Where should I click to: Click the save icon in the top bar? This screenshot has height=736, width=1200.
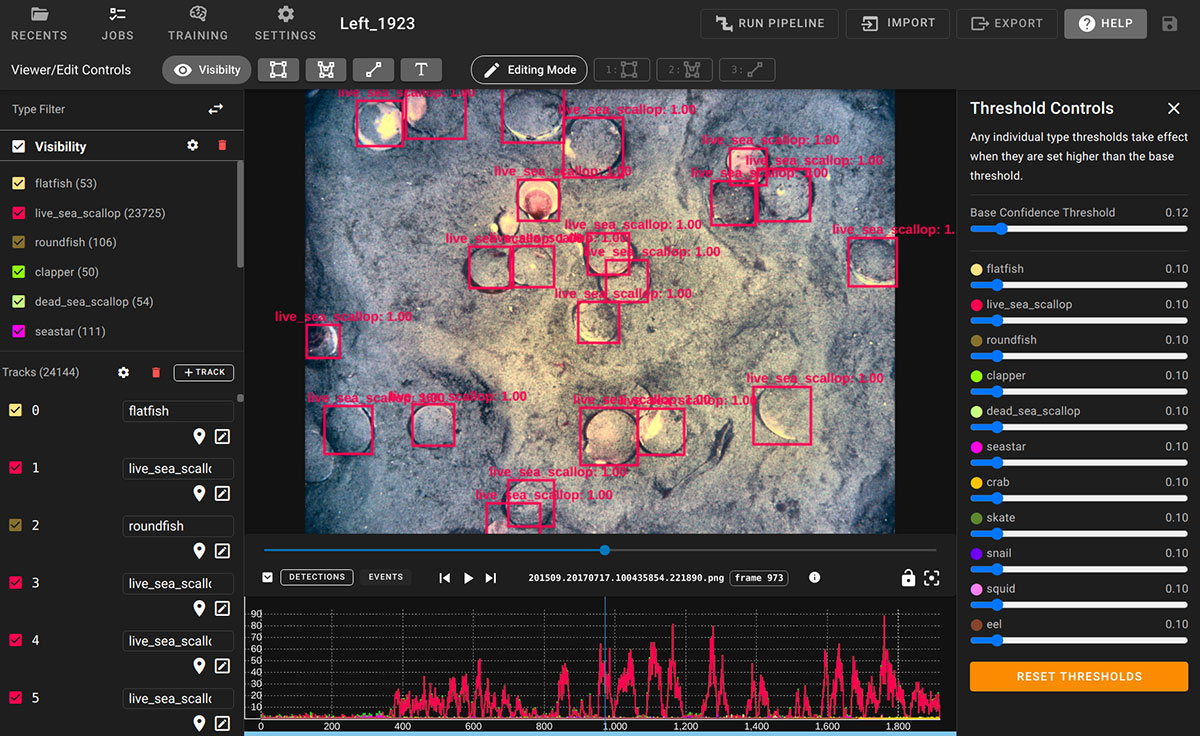(1170, 22)
